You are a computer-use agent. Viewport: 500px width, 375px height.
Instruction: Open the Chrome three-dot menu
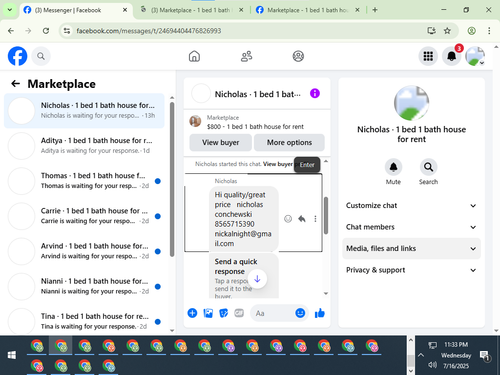[489, 31]
